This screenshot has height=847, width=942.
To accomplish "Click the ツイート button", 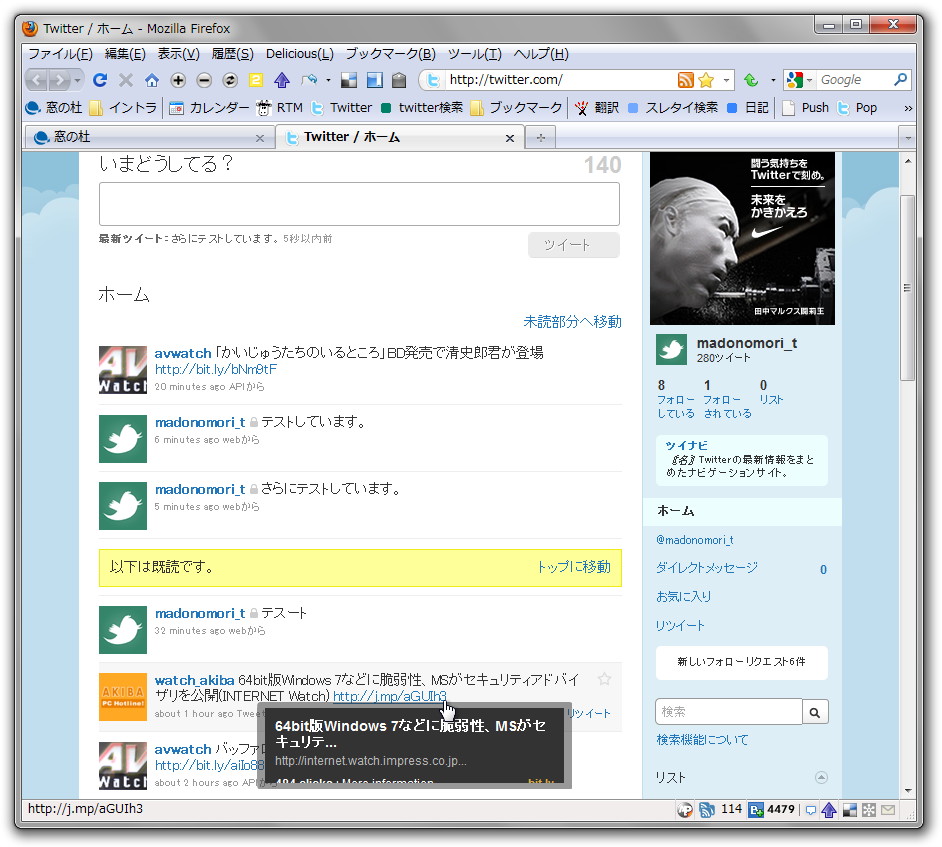I will 573,244.
